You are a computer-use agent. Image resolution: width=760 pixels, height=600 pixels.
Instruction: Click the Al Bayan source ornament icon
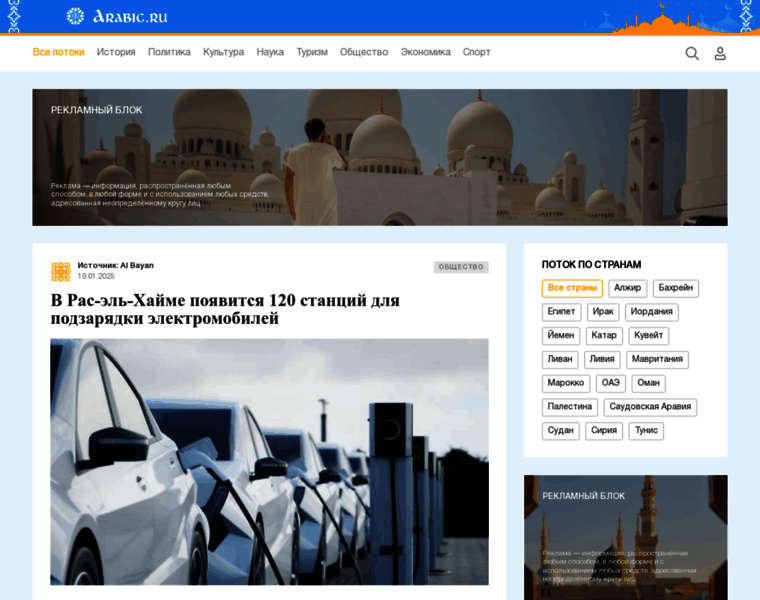(61, 271)
